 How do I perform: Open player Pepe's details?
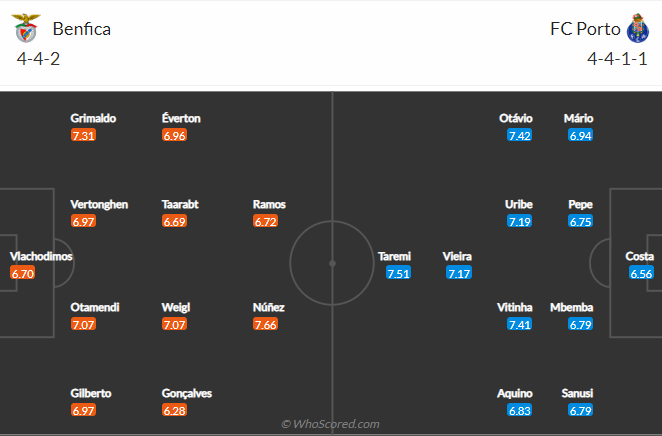581,204
